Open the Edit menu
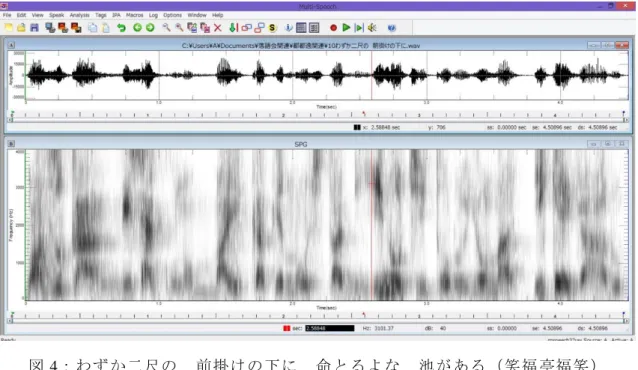Image resolution: width=638 pixels, height=370 pixels. pos(22,15)
